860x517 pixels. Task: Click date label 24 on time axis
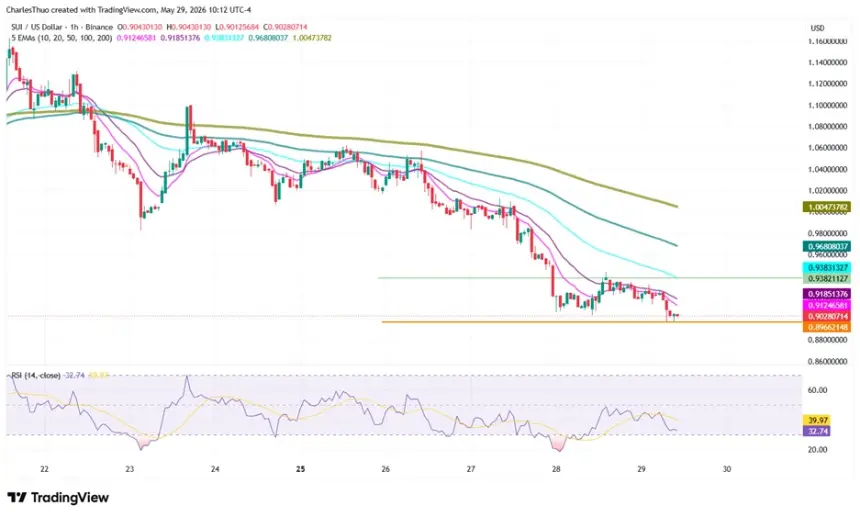click(x=215, y=469)
